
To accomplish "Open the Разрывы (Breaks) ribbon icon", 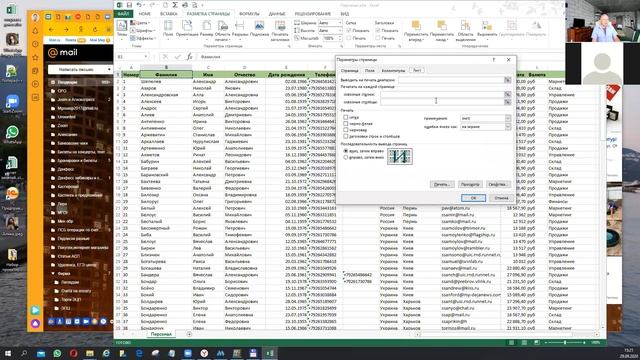I will (x=240, y=29).
